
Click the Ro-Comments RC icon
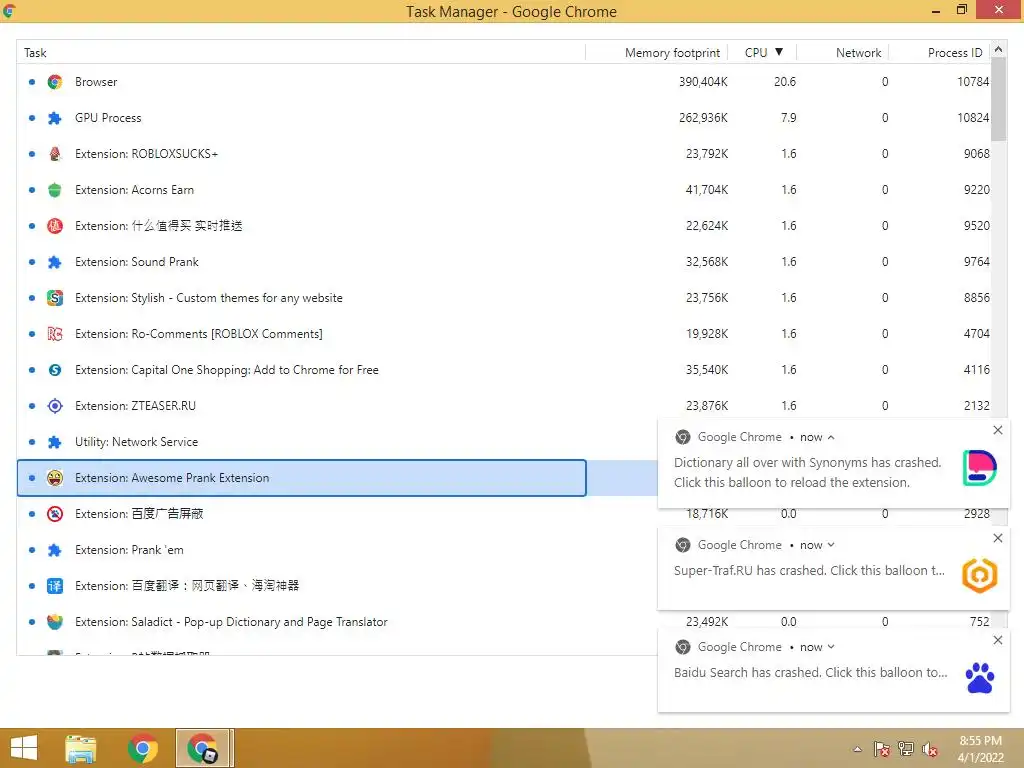55,334
